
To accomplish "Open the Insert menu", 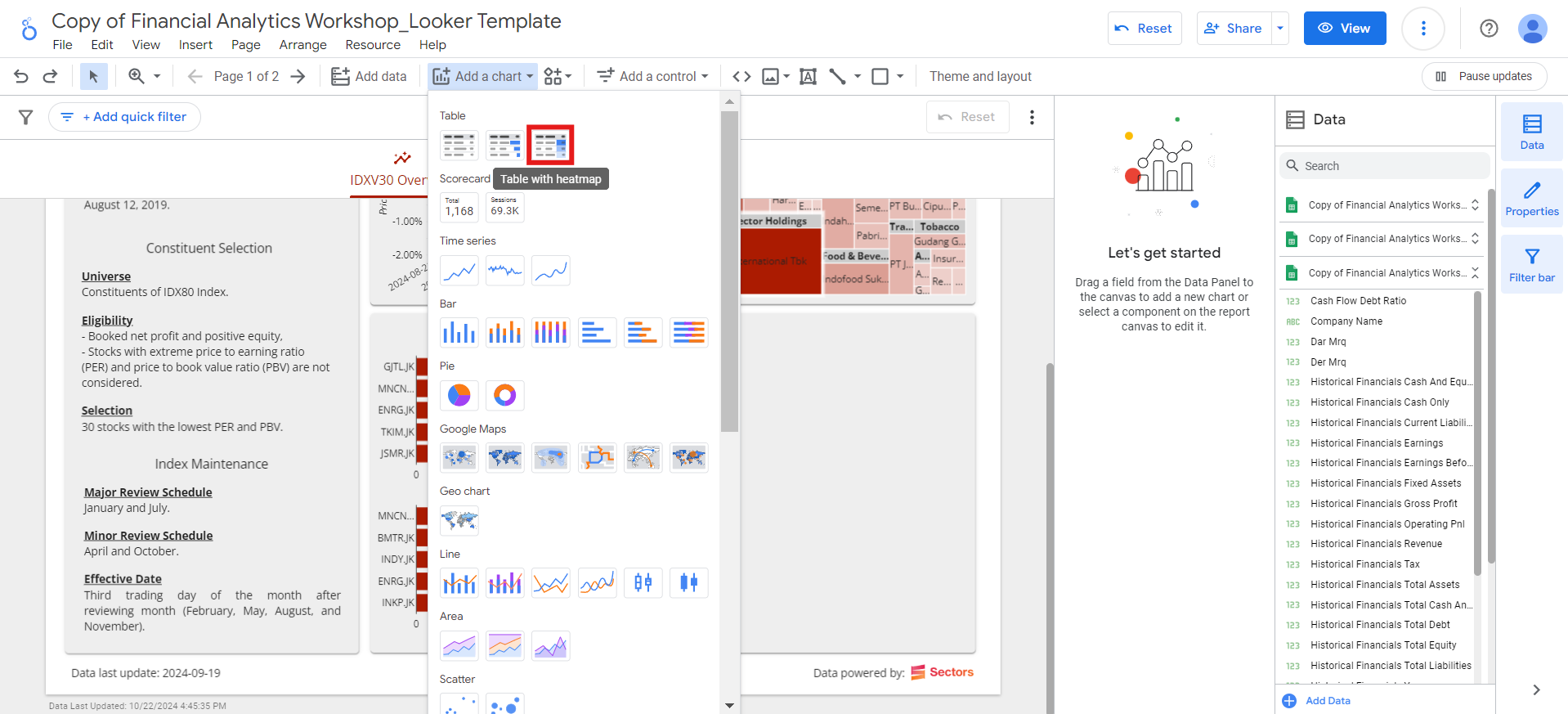I will (195, 45).
